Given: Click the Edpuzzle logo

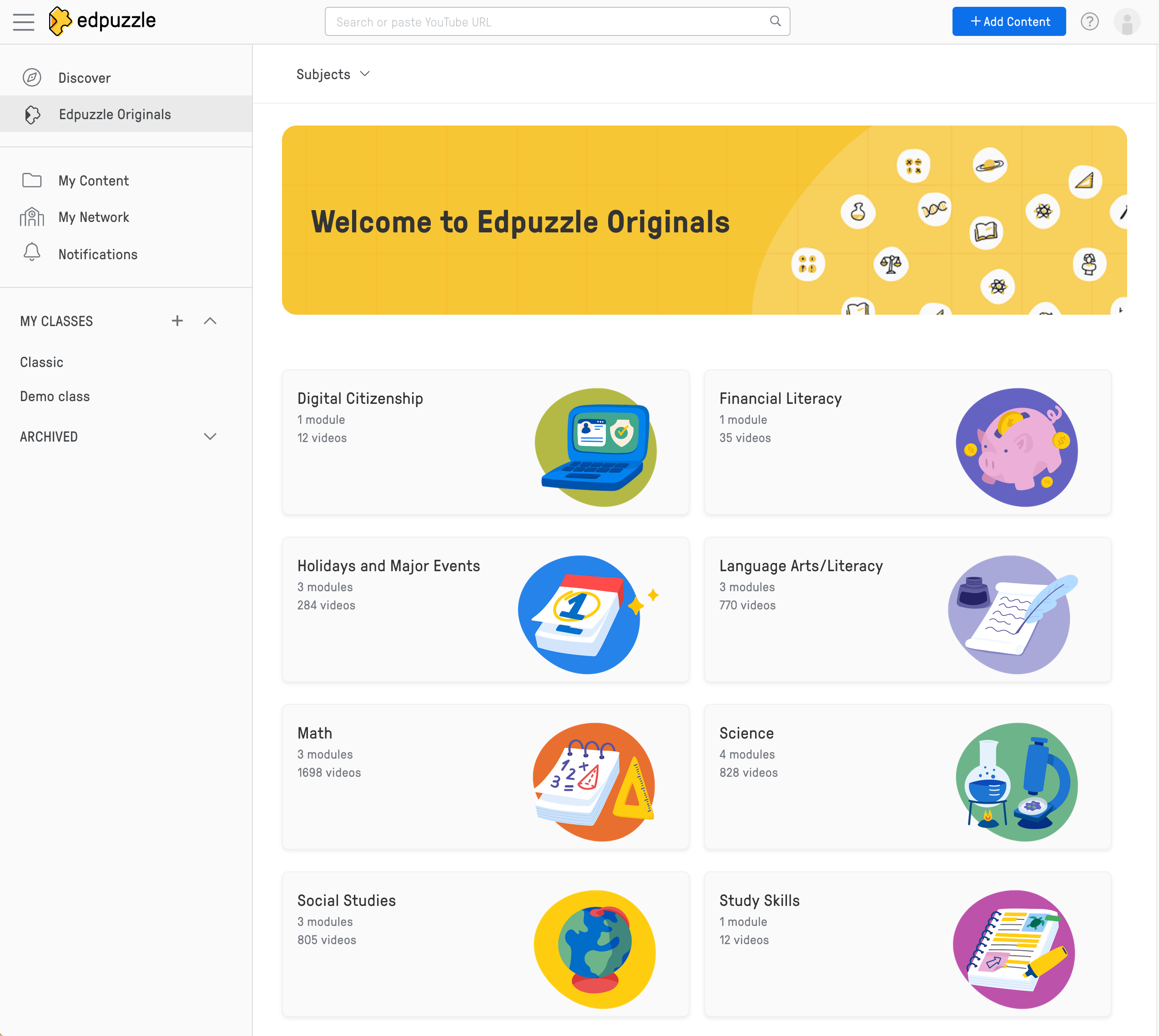Looking at the screenshot, I should click(x=102, y=22).
